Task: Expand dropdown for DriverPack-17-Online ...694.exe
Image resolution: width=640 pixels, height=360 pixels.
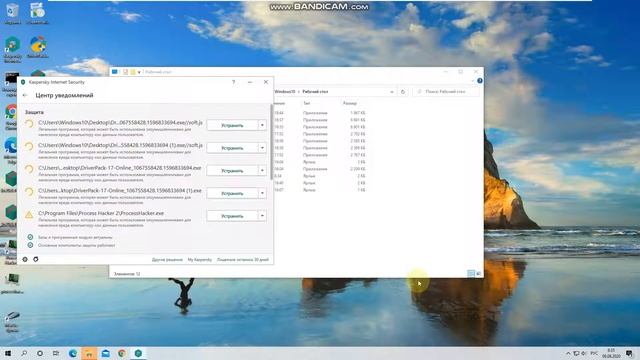Action: pos(262,171)
